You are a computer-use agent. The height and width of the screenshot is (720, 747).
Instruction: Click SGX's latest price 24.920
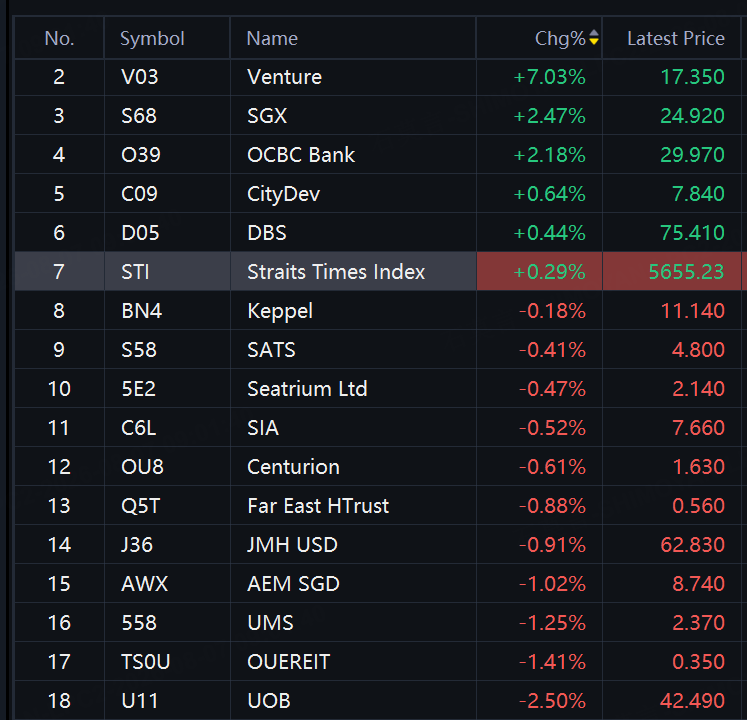point(692,116)
